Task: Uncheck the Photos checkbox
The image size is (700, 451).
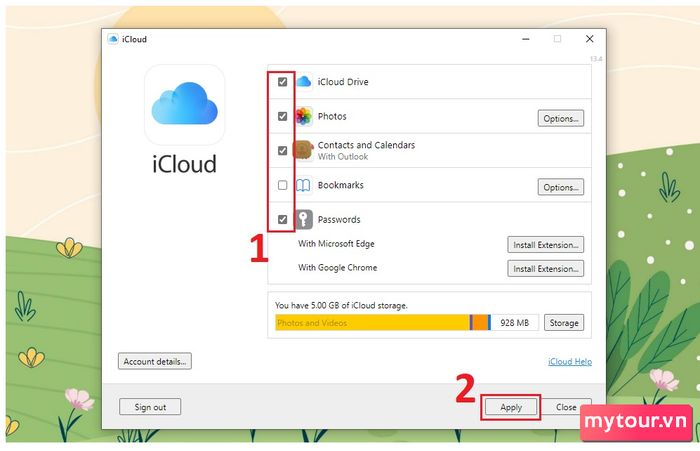Action: point(282,117)
